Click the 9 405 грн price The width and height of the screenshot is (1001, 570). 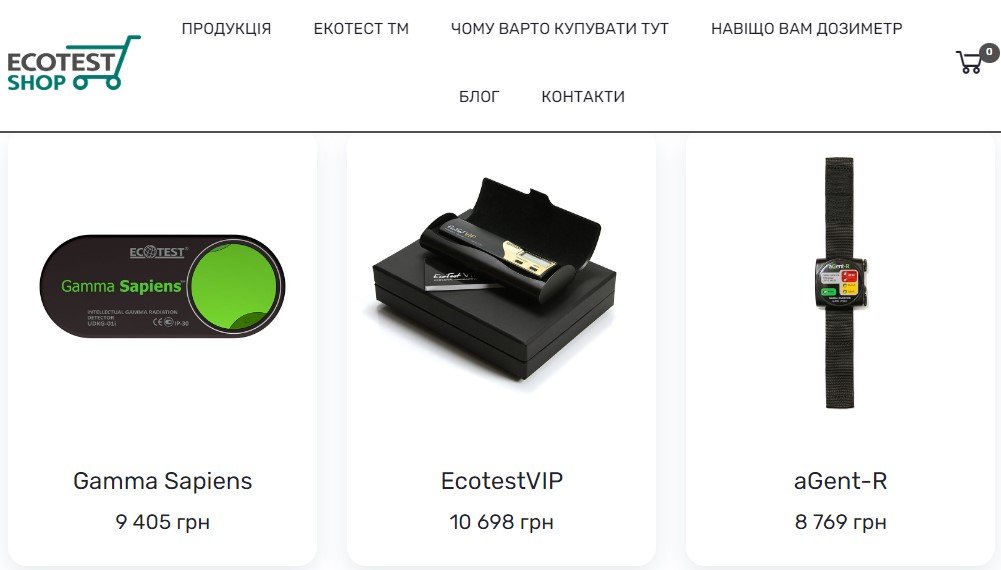pyautogui.click(x=163, y=521)
